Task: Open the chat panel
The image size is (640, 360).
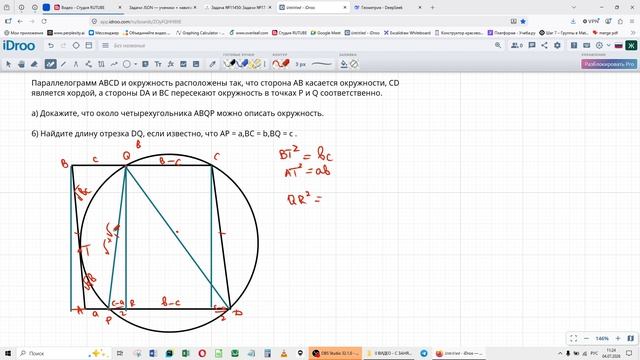Action: (532, 45)
